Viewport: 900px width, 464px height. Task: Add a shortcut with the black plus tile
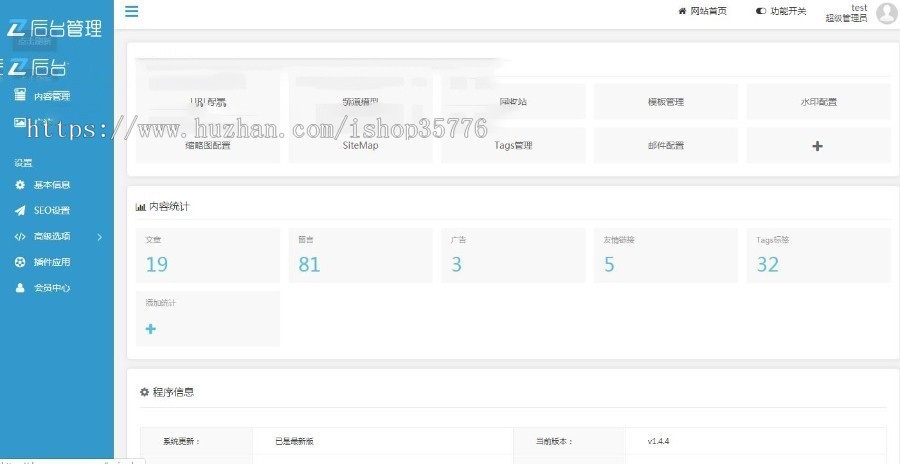(817, 146)
